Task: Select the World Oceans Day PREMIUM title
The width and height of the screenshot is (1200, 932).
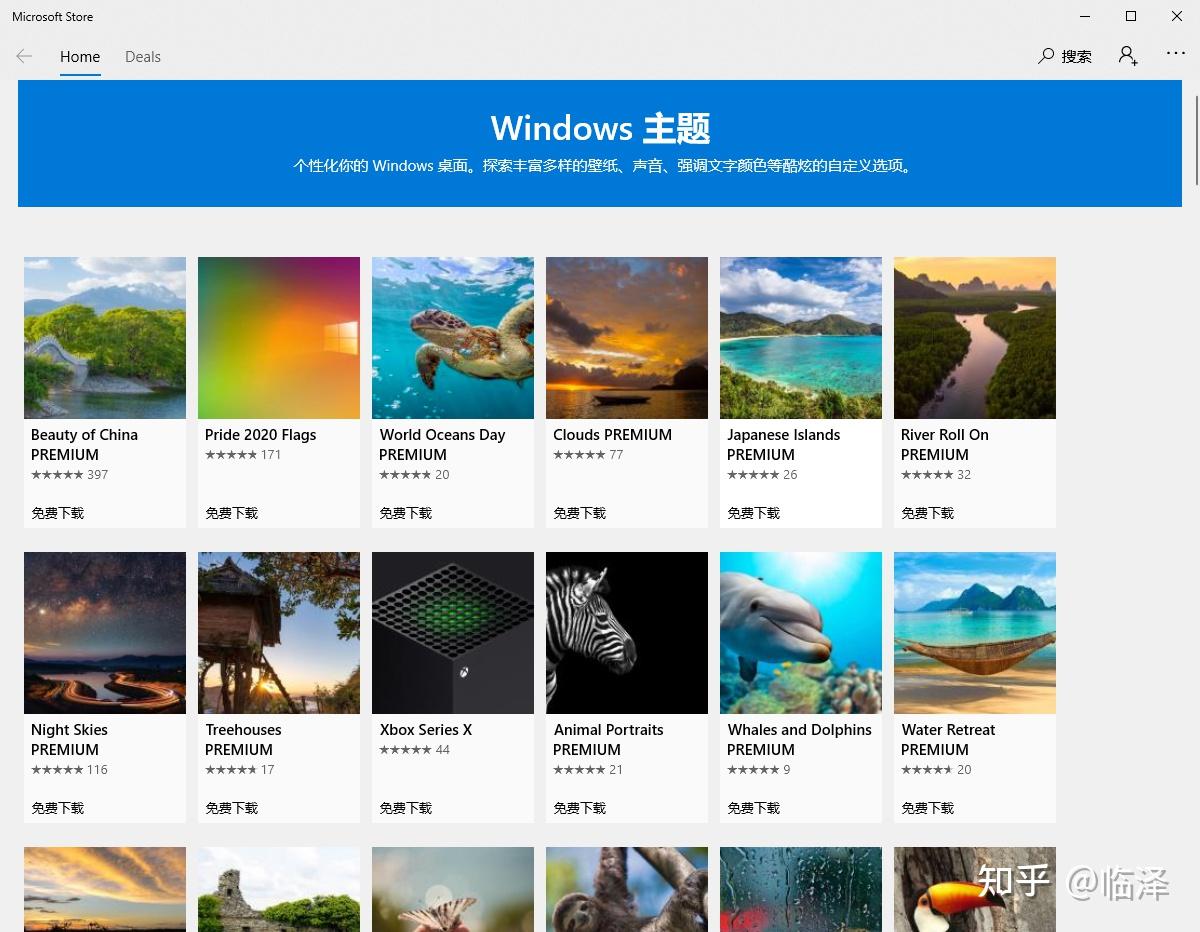Action: (x=442, y=444)
